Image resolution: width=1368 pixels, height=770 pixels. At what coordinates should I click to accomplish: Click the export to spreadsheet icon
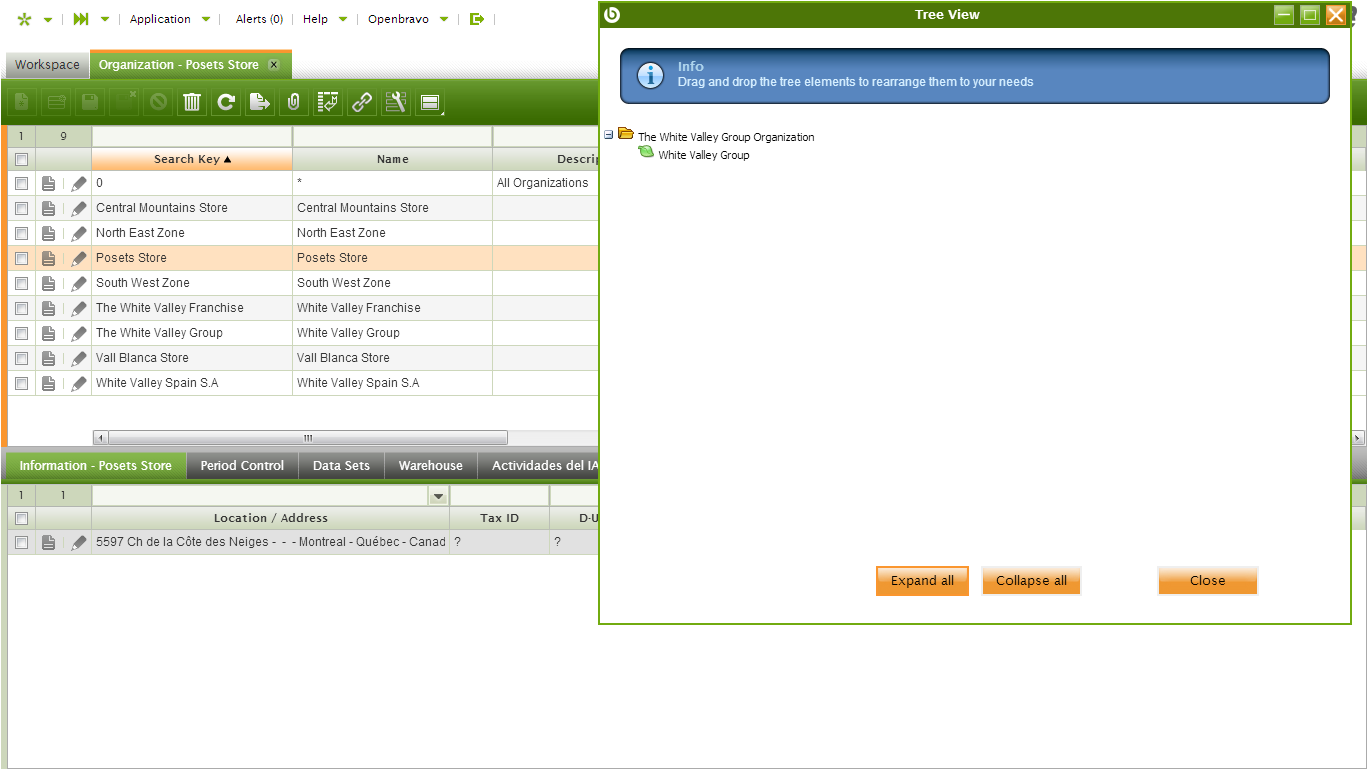coord(260,102)
